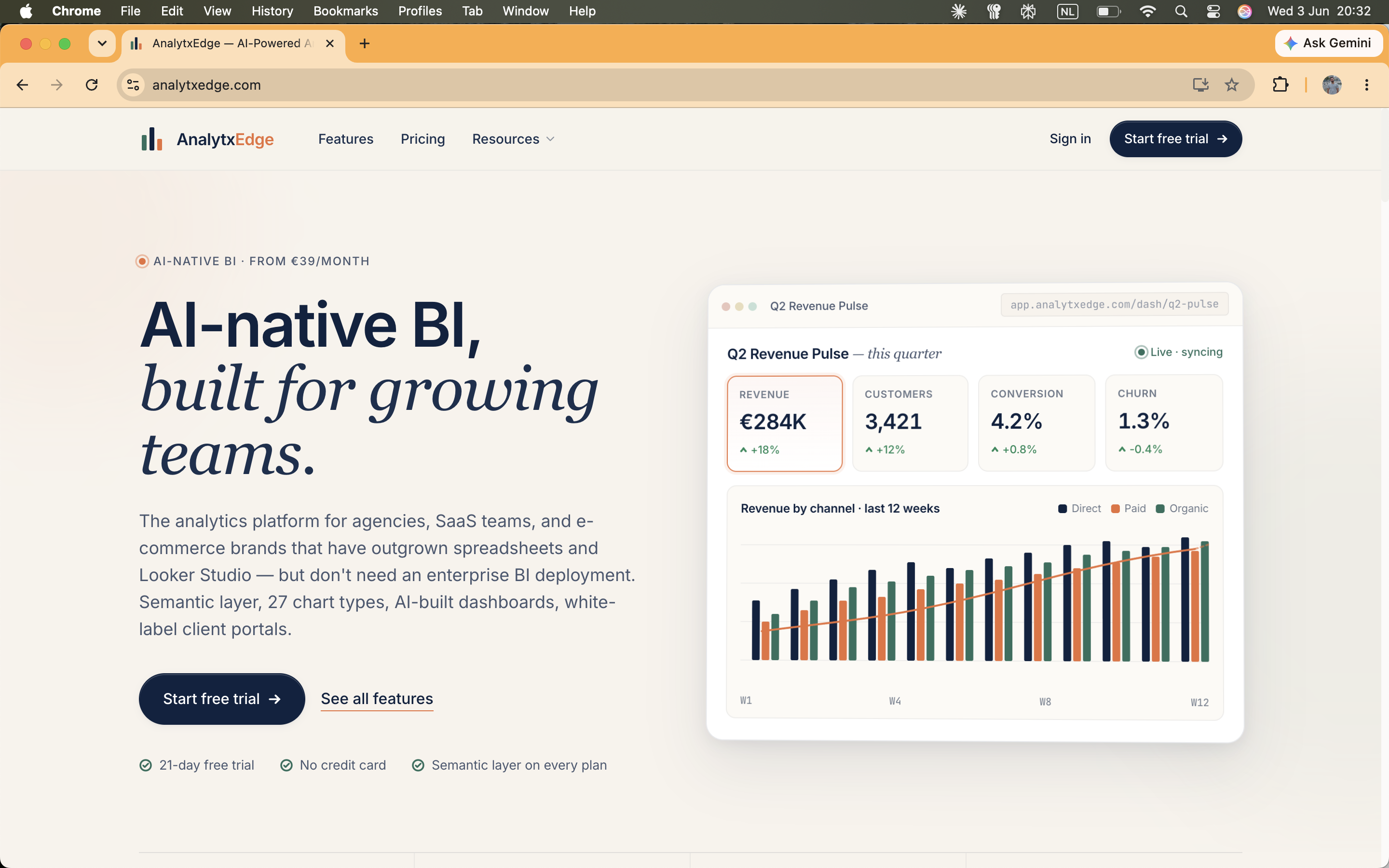Click Start free trial in the header
The image size is (1389, 868).
[x=1175, y=139]
